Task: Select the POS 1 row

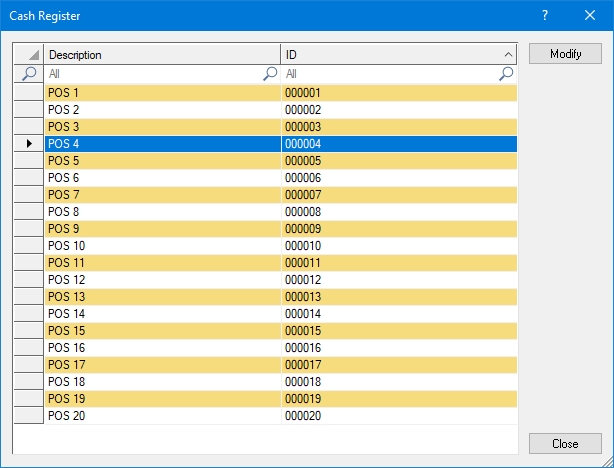Action: (160, 93)
